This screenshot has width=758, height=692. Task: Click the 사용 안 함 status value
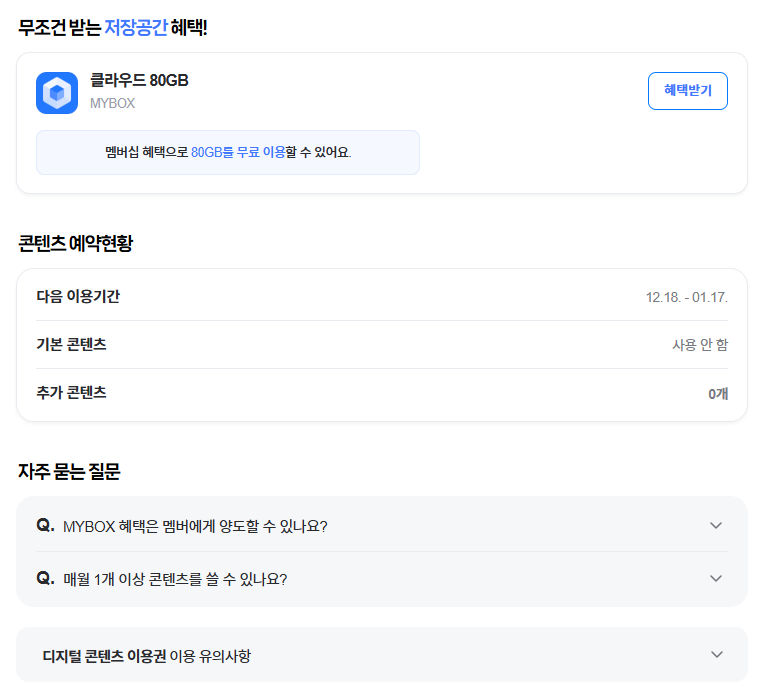tap(700, 345)
